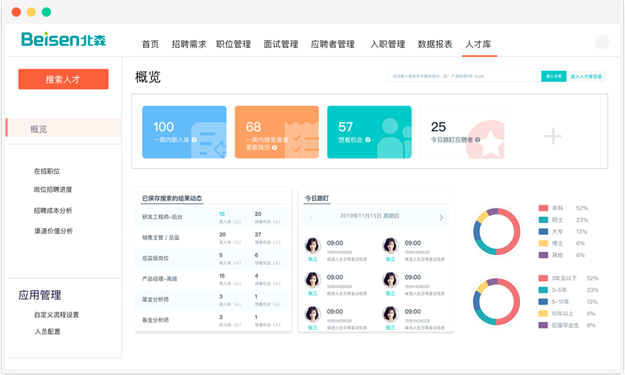Switch to 数据报表 tab
625x375 pixels.
point(435,44)
